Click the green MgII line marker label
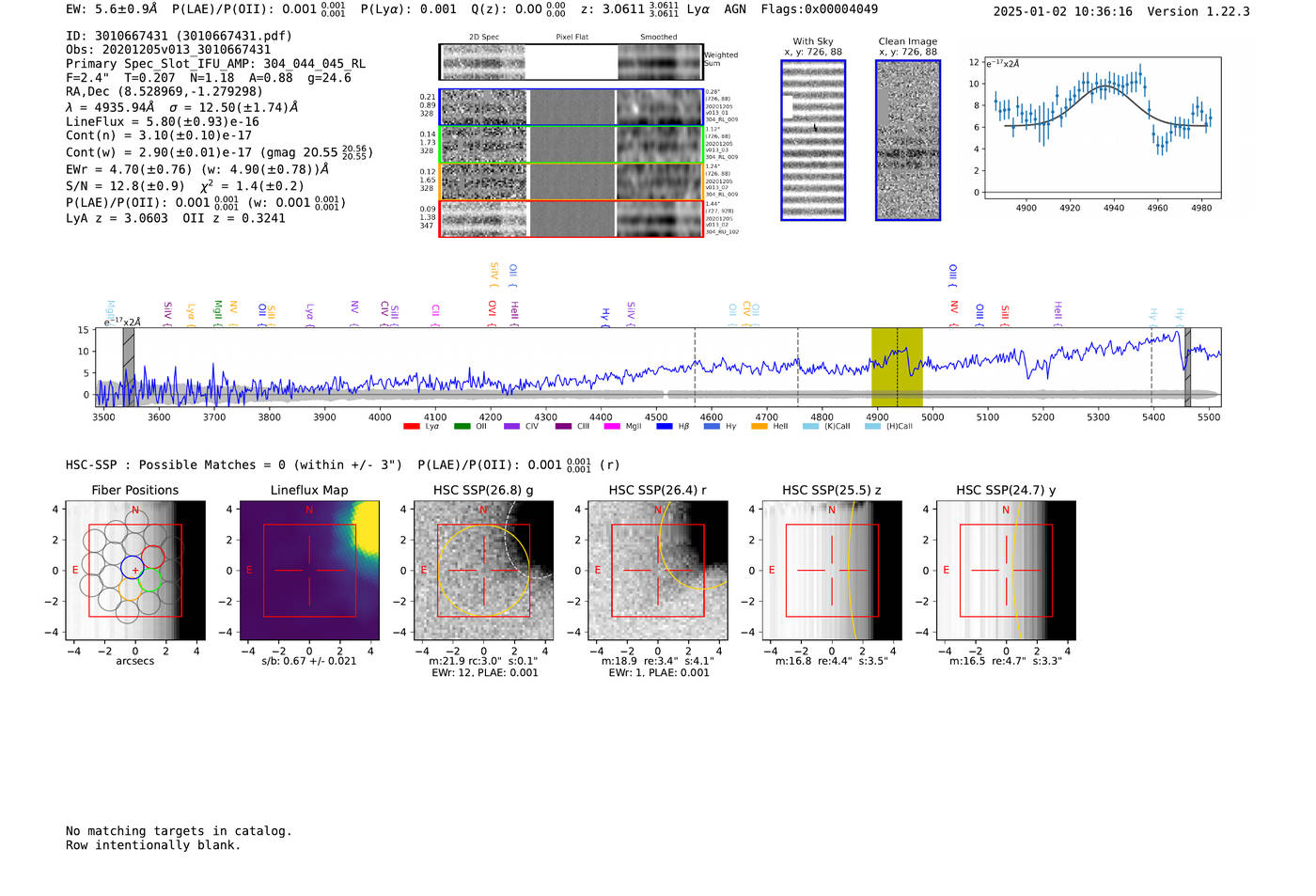Viewport: 1316px width, 896px height. 218,313
